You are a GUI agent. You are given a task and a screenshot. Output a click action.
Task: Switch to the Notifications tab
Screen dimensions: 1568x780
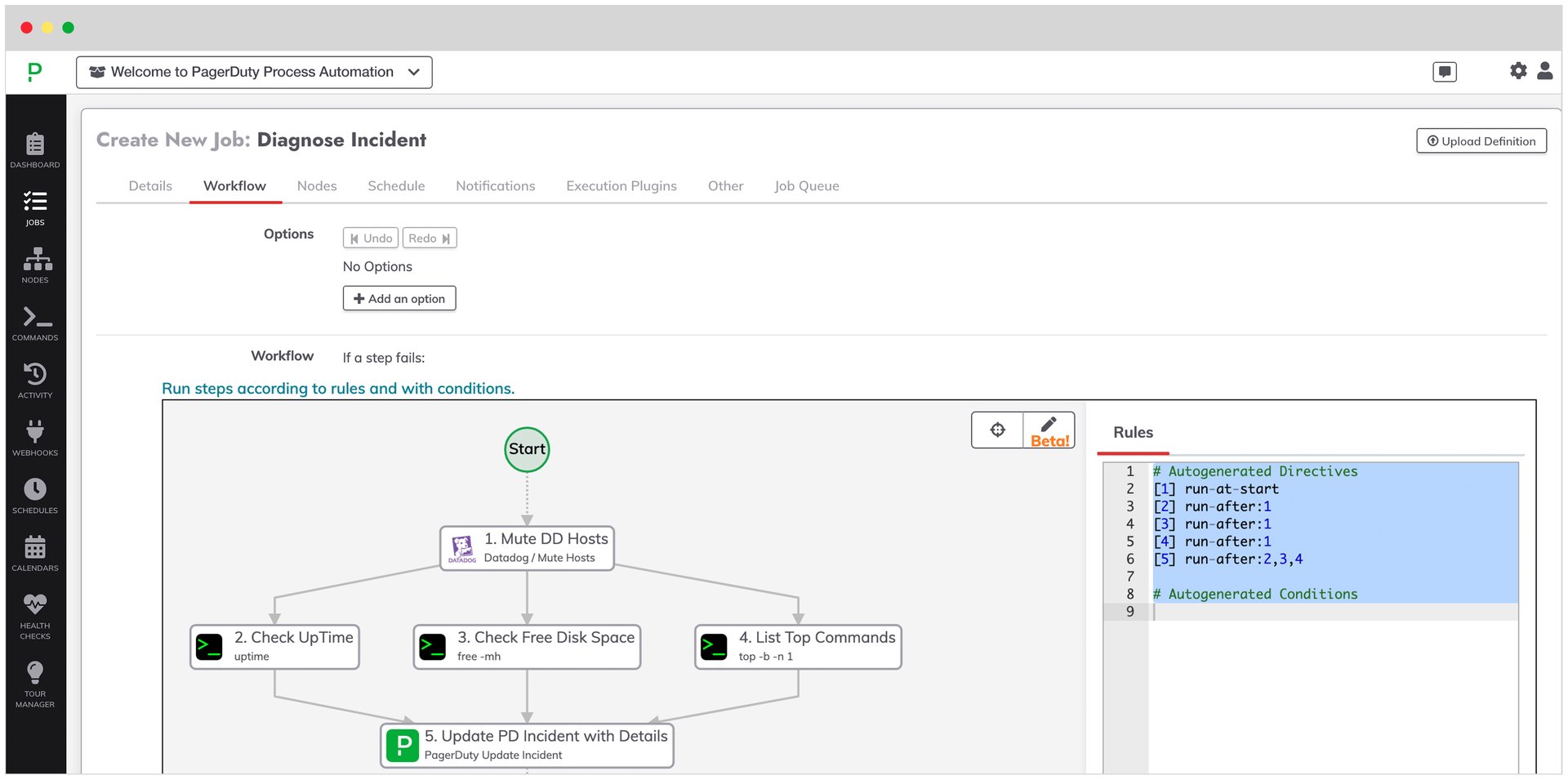495,185
